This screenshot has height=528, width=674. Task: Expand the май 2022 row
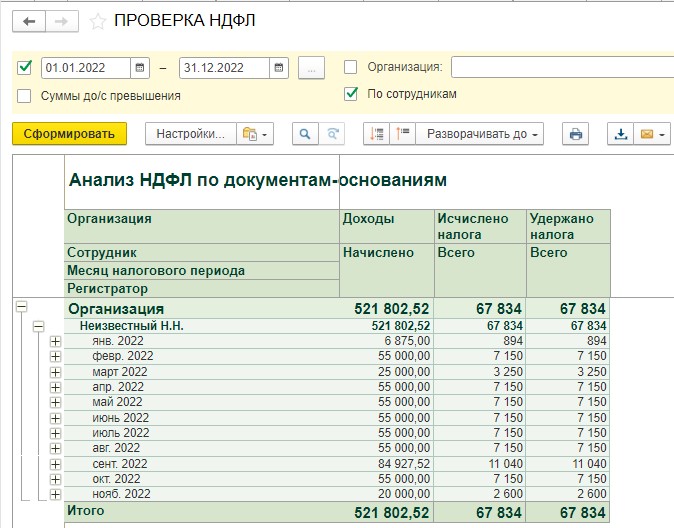click(x=55, y=402)
